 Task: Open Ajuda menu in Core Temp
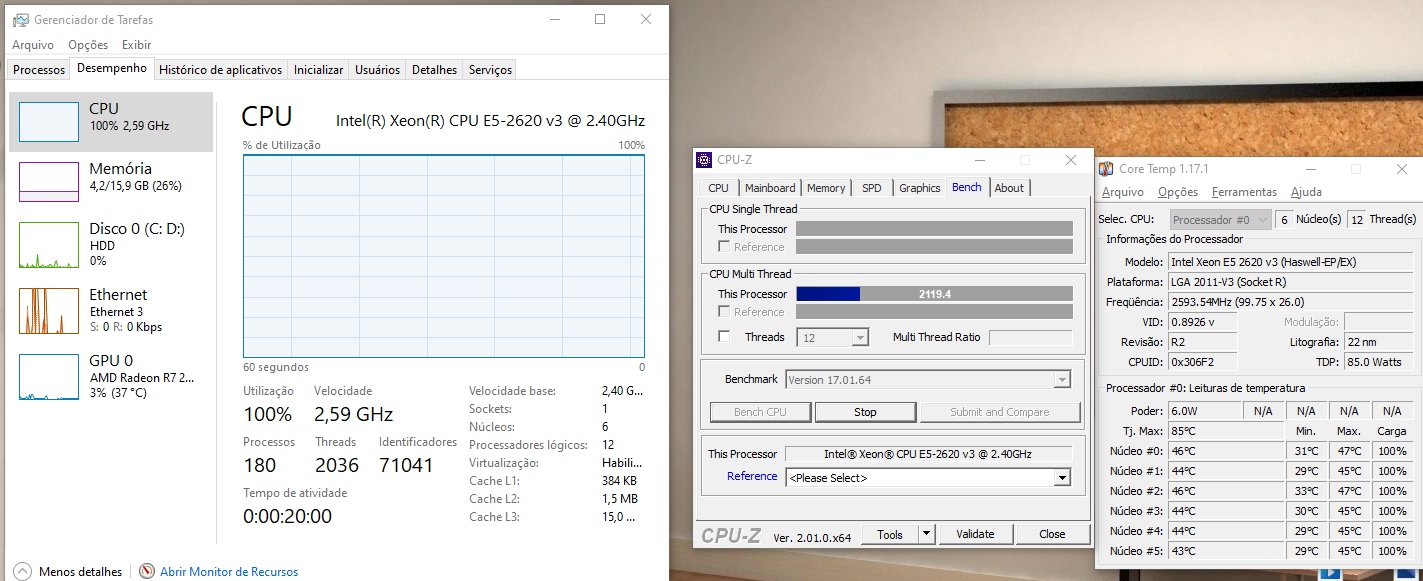pyautogui.click(x=1306, y=192)
